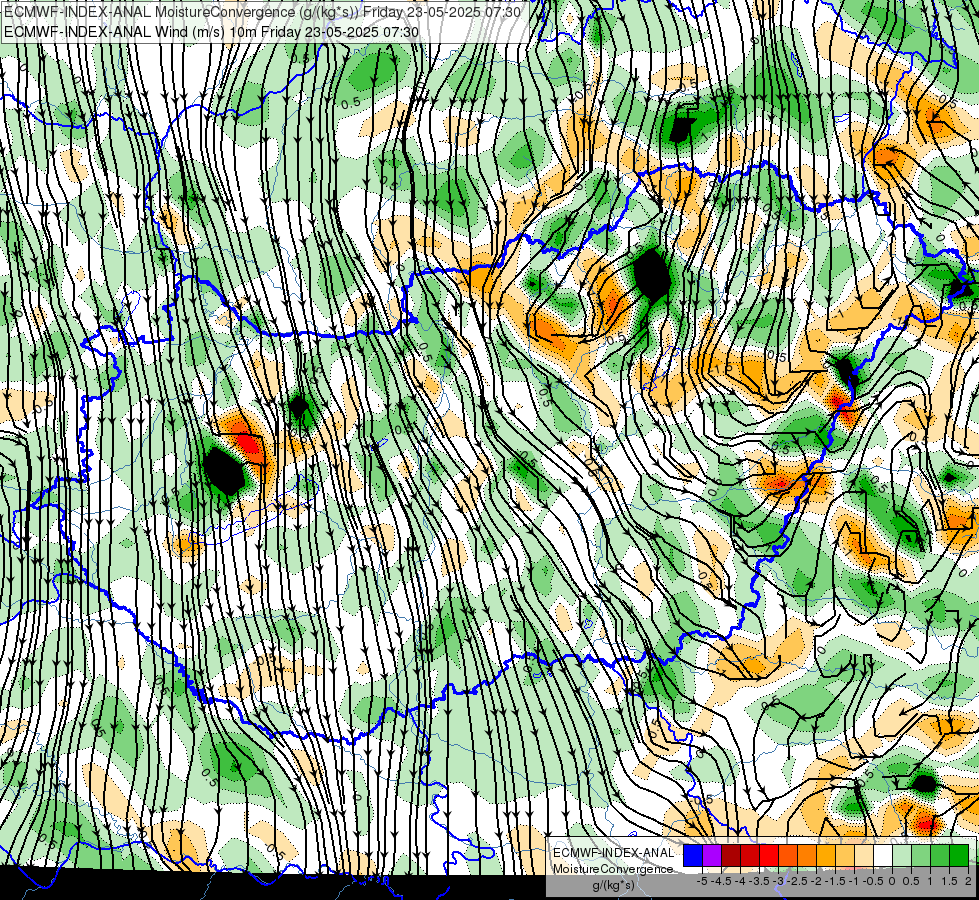The height and width of the screenshot is (900, 979).
Task: Click the MoistureConvergence label in the legend
Action: (x=613, y=869)
